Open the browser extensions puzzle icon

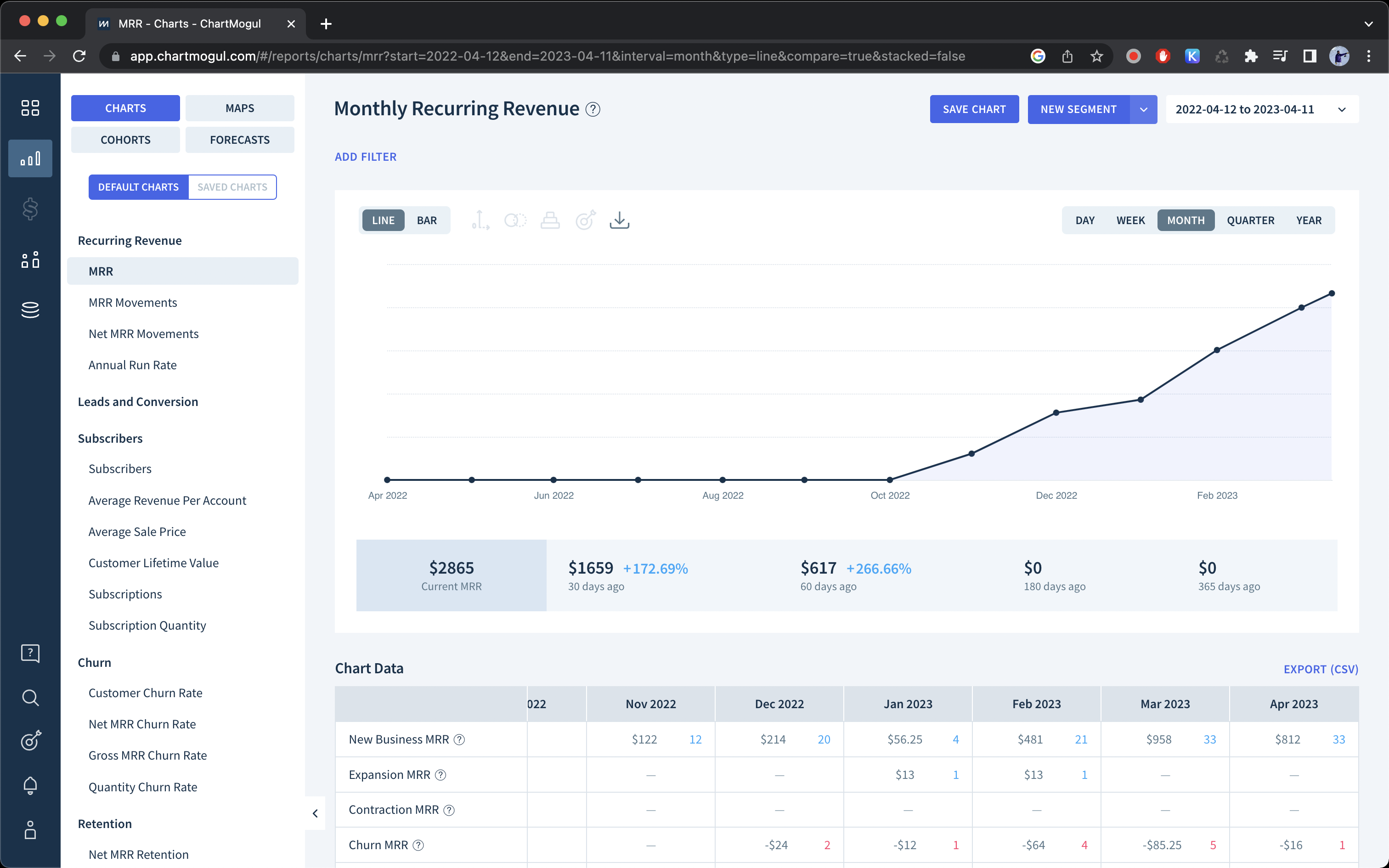pyautogui.click(x=1251, y=56)
